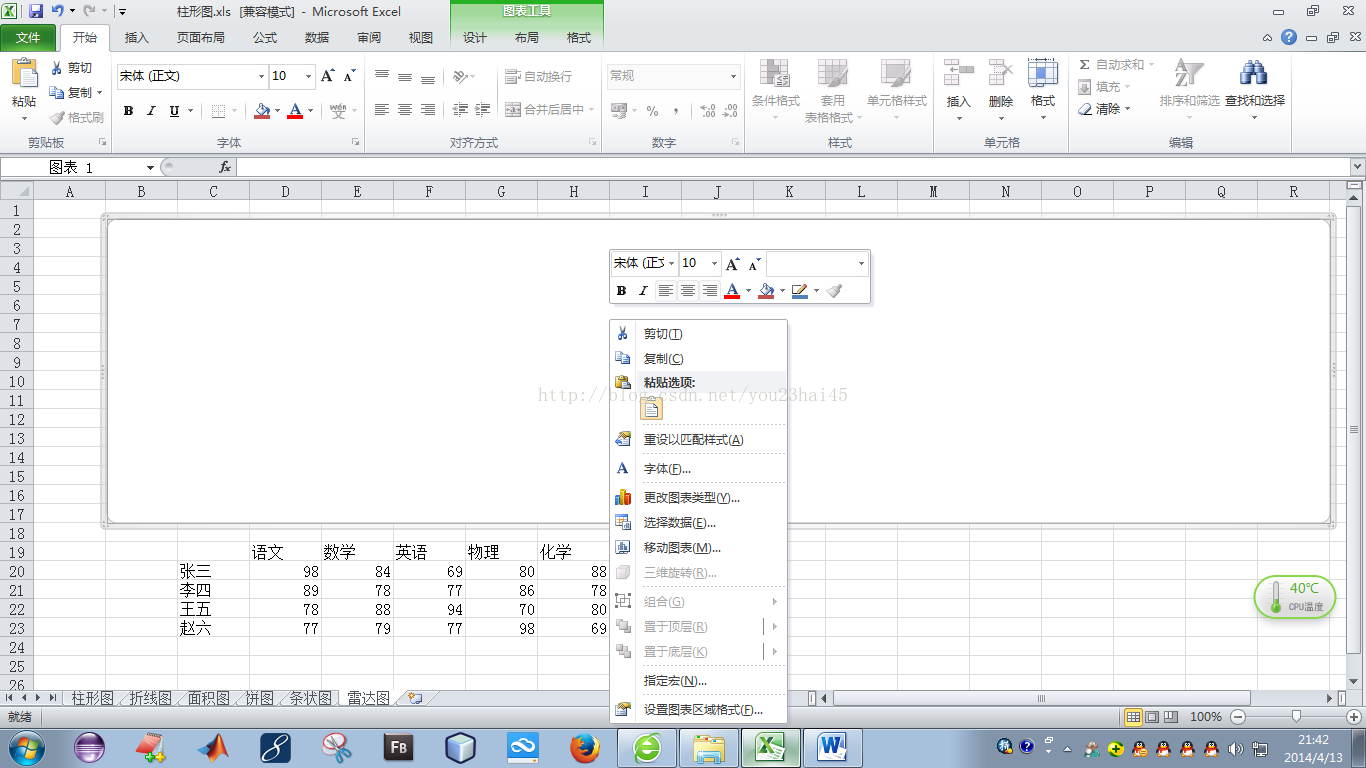Click Save icon in quick access toolbar
The image size is (1366, 768).
(36, 11)
